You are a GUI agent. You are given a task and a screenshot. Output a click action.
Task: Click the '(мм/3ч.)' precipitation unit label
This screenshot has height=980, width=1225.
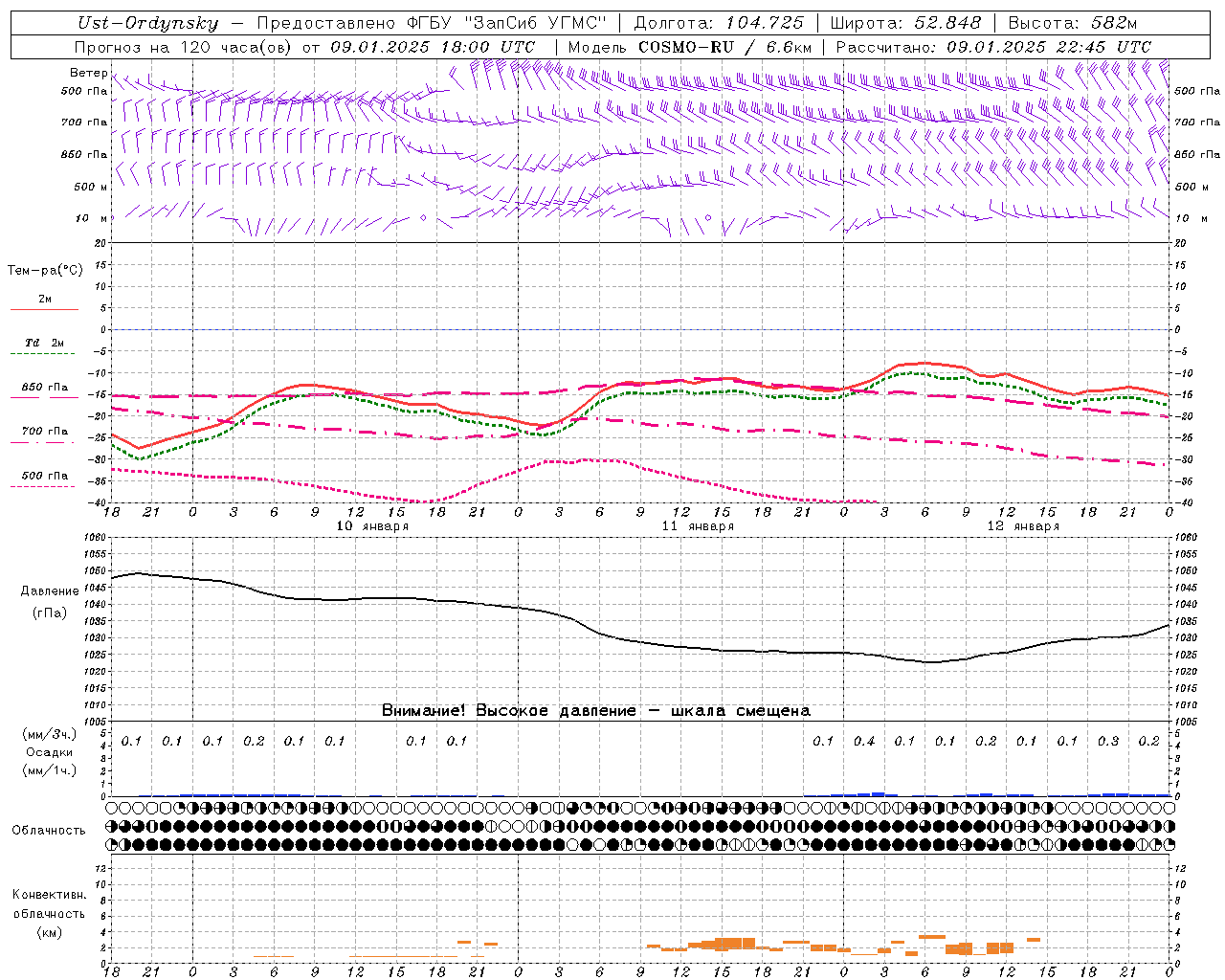(x=50, y=734)
